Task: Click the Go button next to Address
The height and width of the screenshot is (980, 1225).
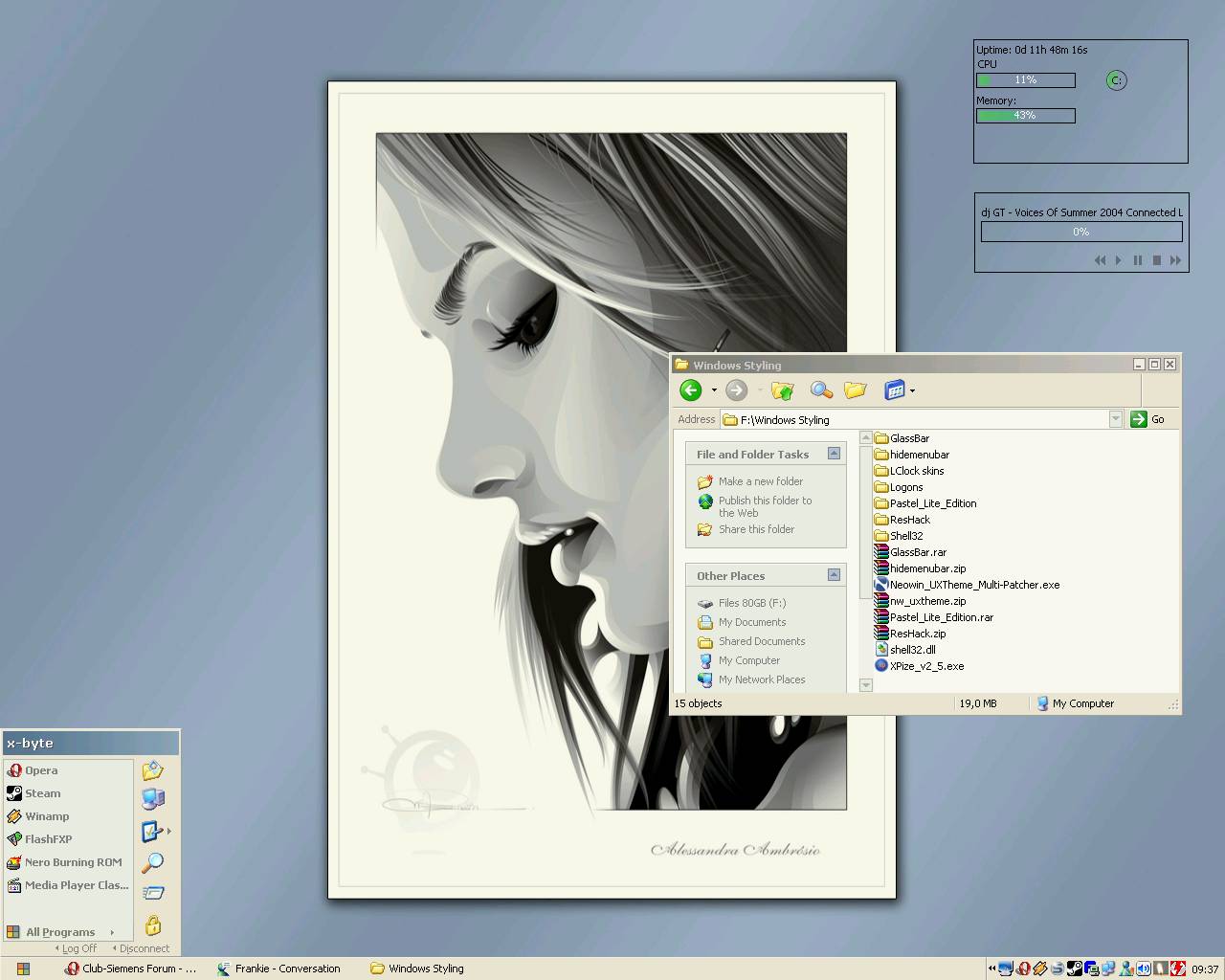Action: (1148, 419)
